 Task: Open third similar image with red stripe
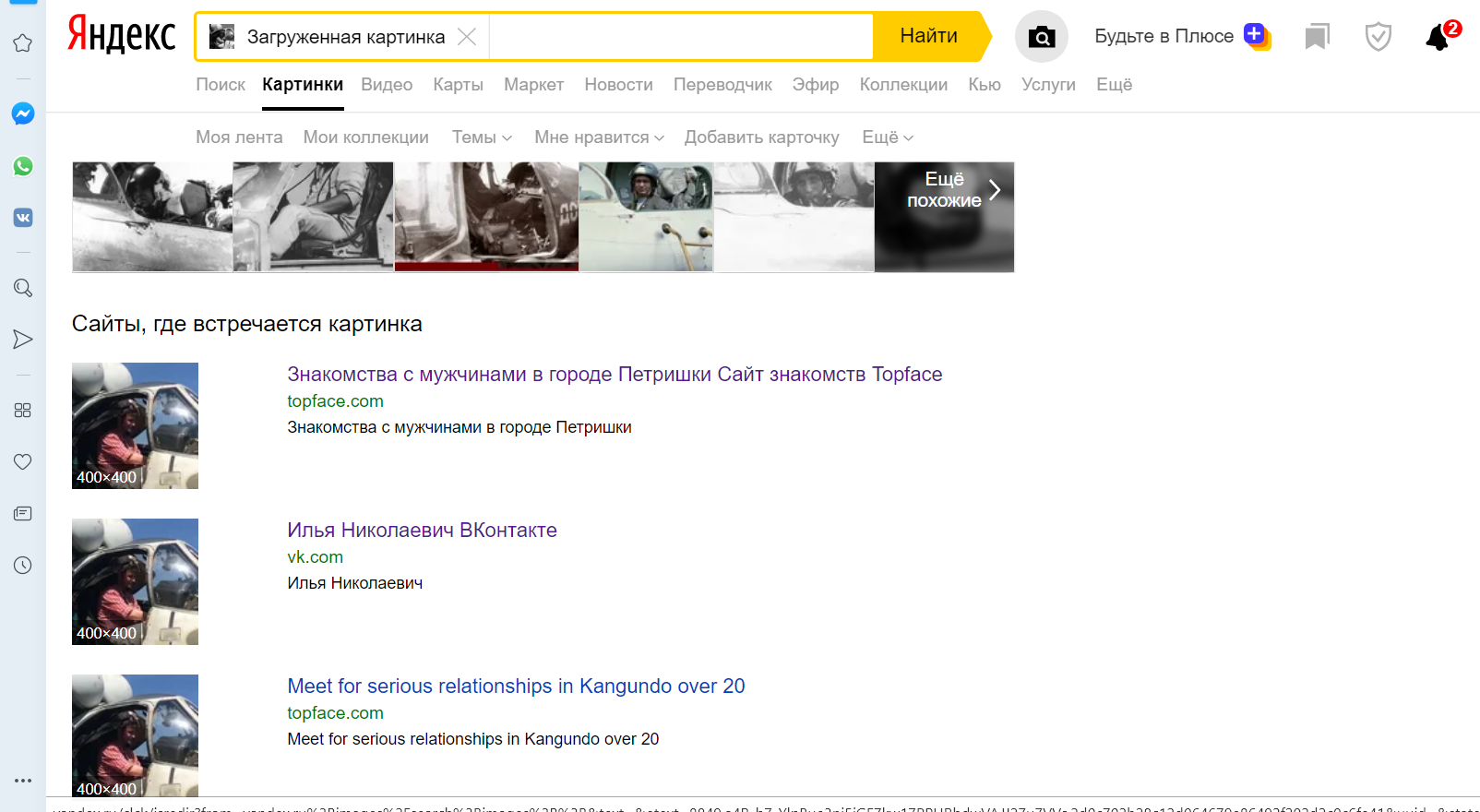pos(486,217)
